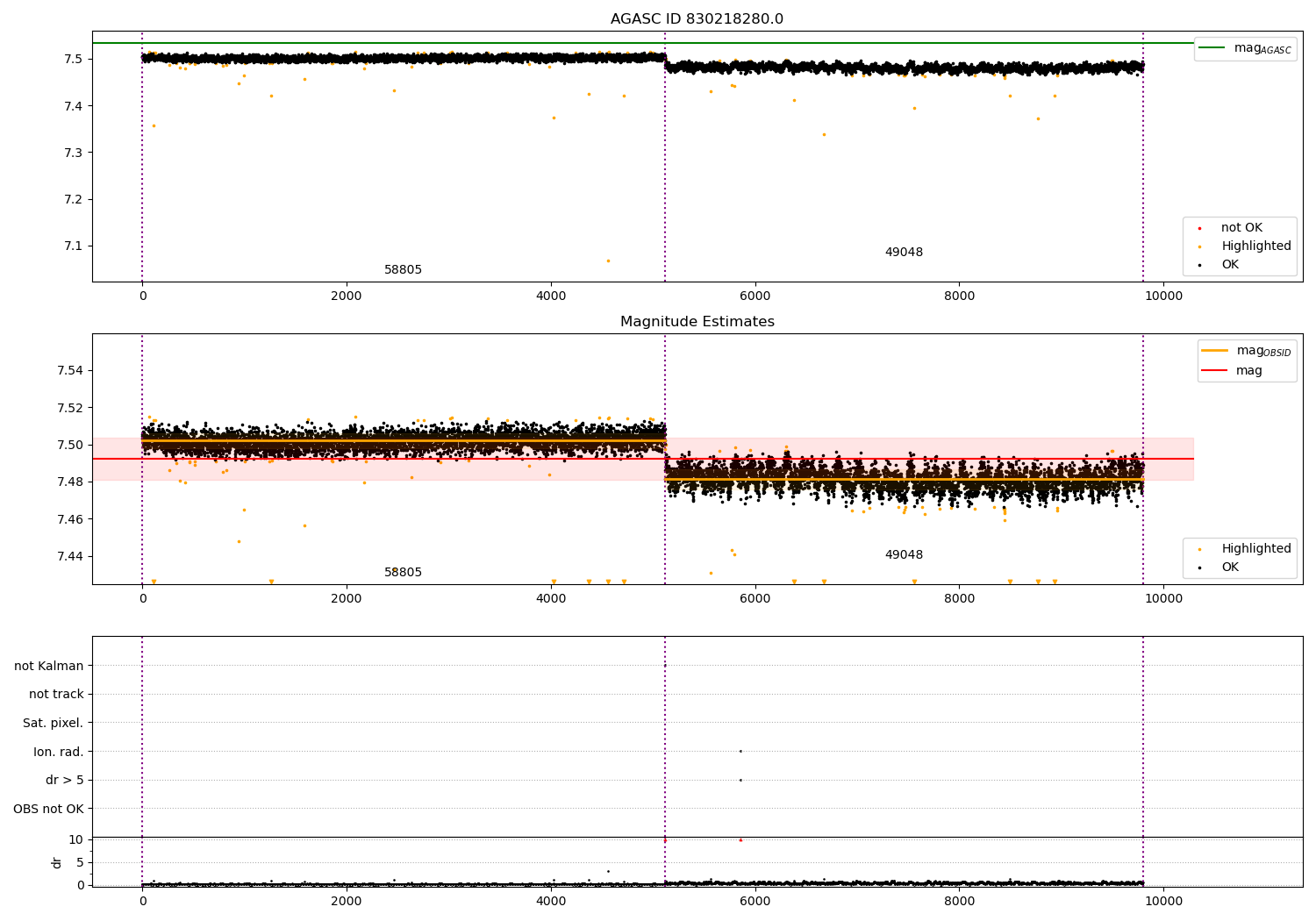Select obsid label 58805 in the top plot
The image size is (1316, 921).
point(403,270)
